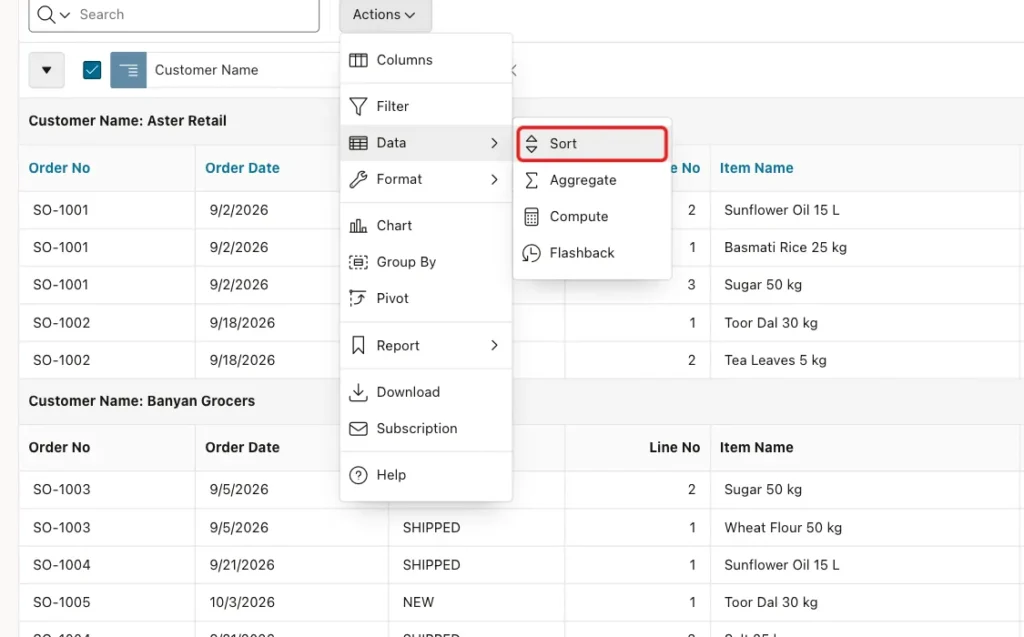
Task: Click Item Name header under Aster Retail
Action: [x=756, y=168]
